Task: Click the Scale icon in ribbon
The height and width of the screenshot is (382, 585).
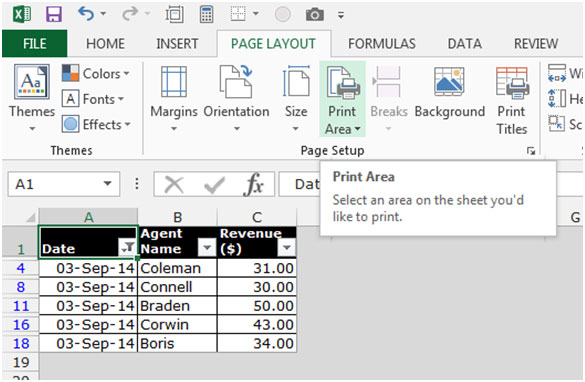Action: [556, 123]
